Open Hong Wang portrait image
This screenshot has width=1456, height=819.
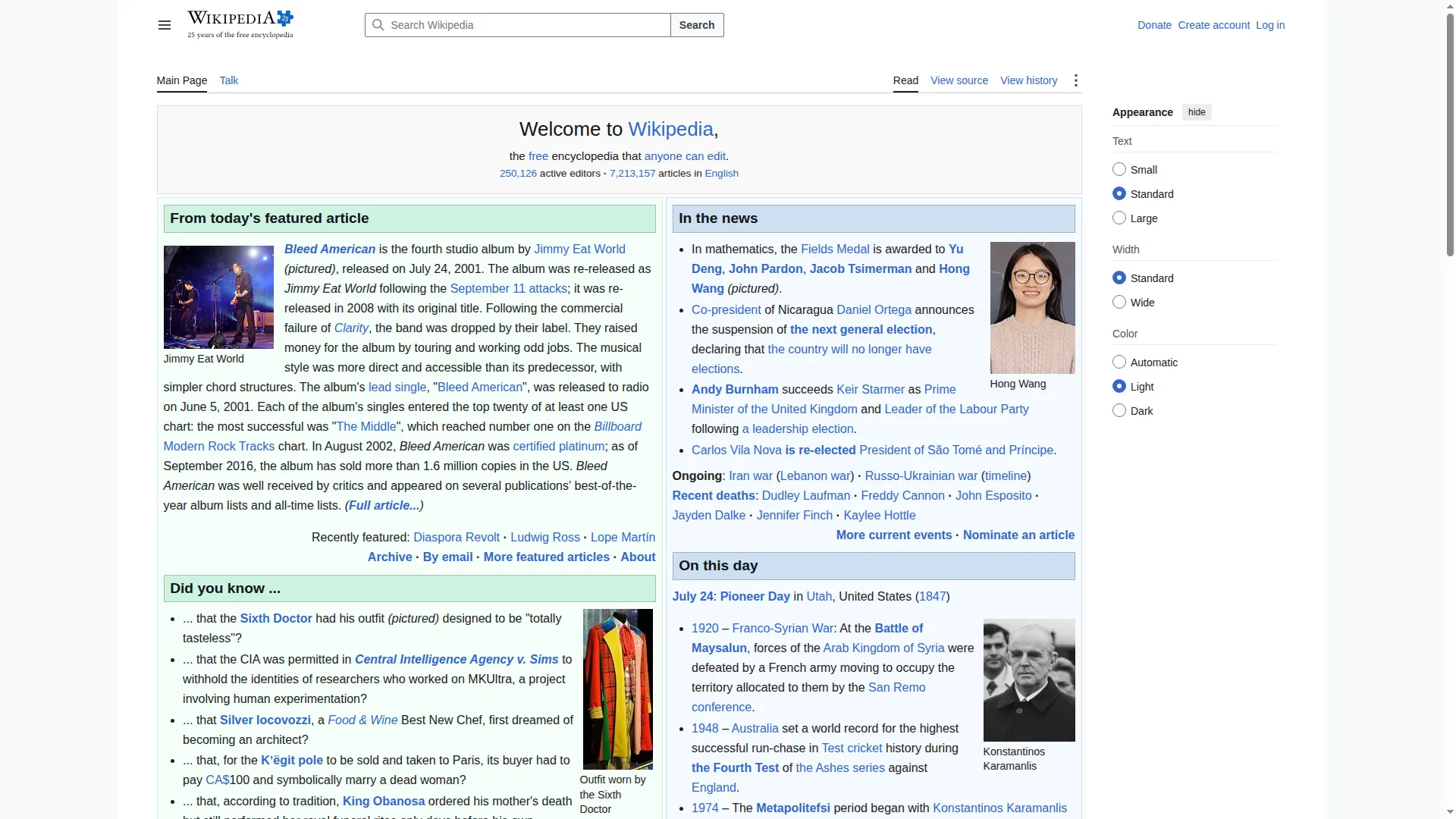(1032, 308)
